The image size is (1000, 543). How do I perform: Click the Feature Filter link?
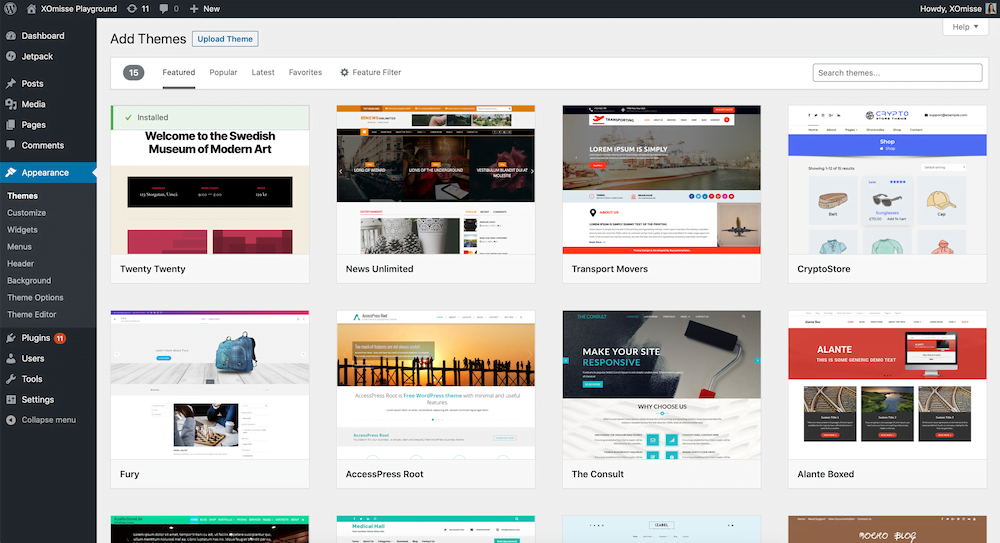(x=376, y=72)
